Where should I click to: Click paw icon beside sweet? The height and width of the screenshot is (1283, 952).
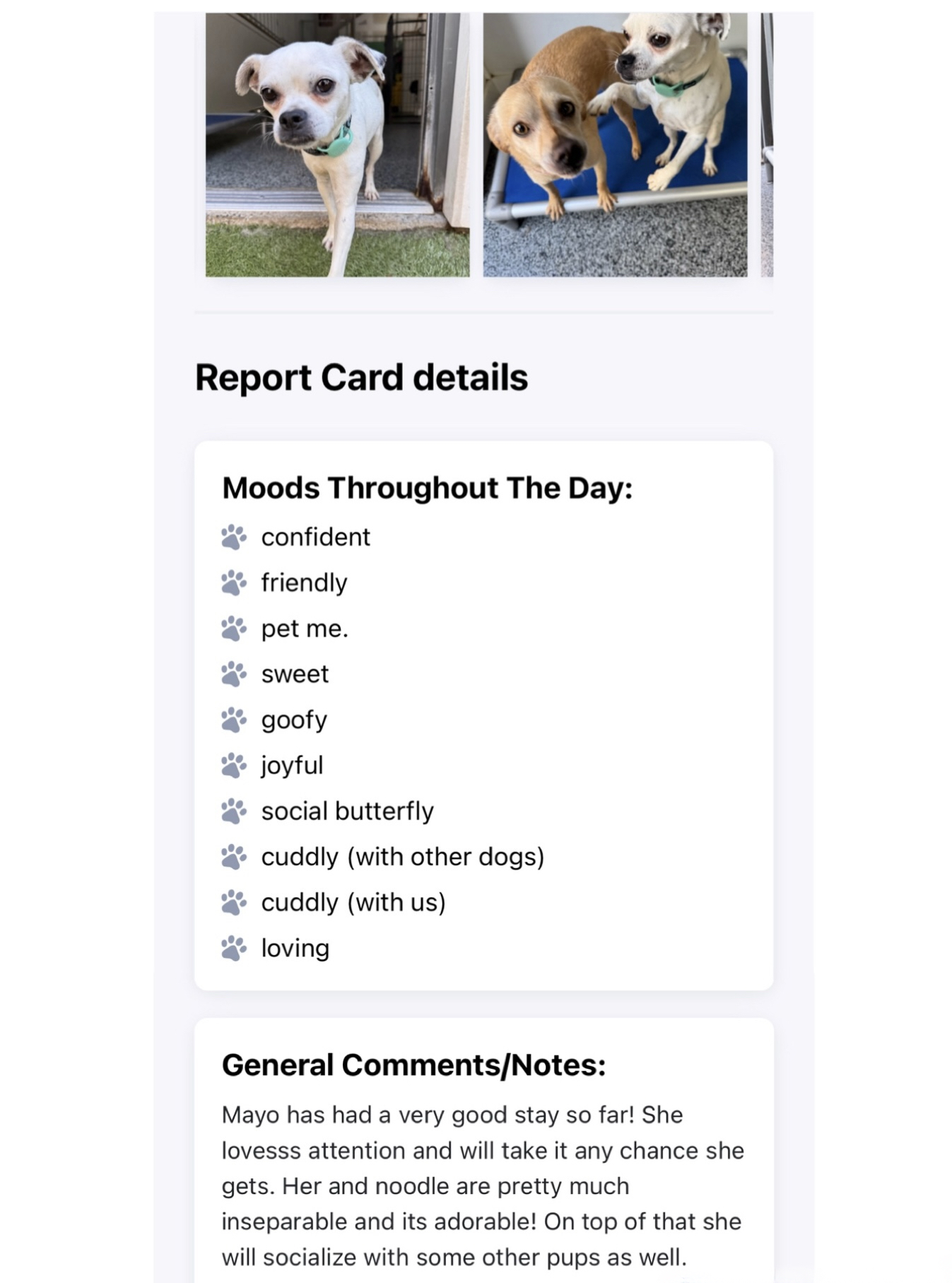(234, 674)
